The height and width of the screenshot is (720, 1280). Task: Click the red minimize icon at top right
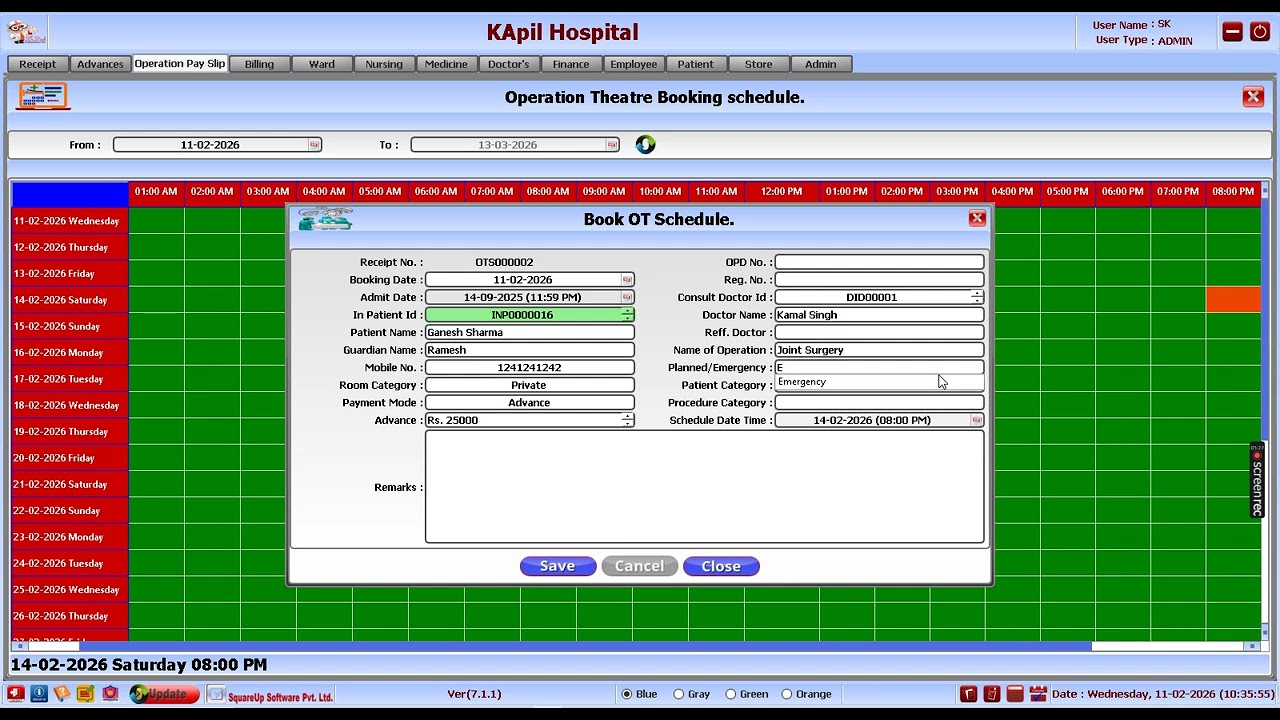click(x=1232, y=32)
